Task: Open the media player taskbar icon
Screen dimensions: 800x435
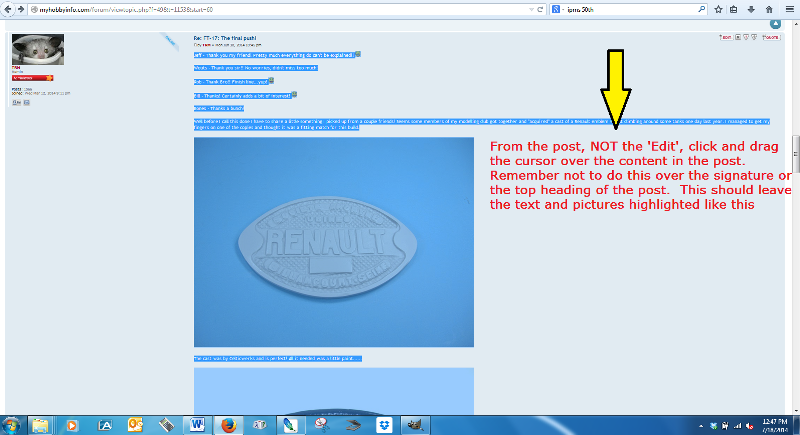Action: (72, 425)
